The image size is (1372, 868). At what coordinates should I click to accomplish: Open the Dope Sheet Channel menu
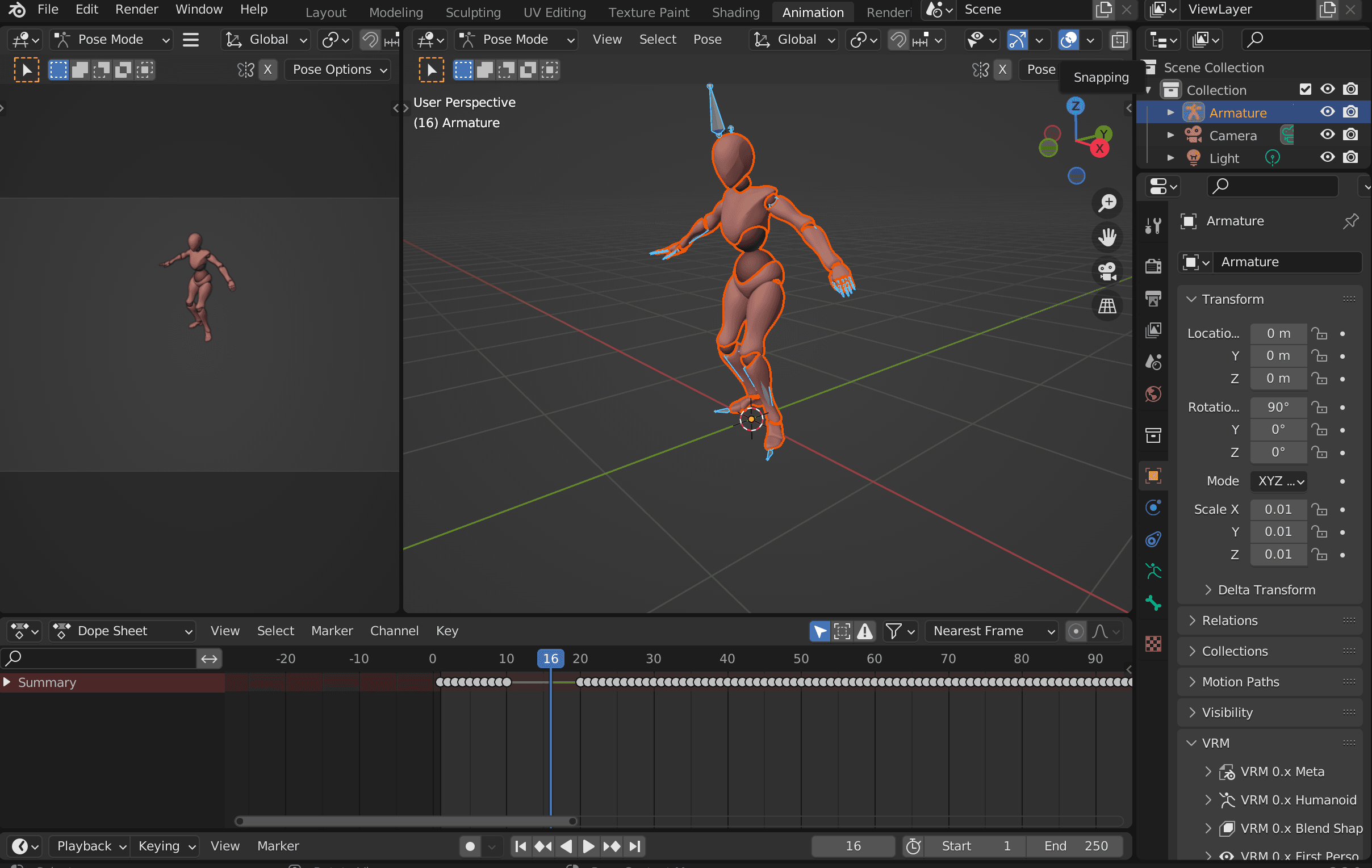394,631
